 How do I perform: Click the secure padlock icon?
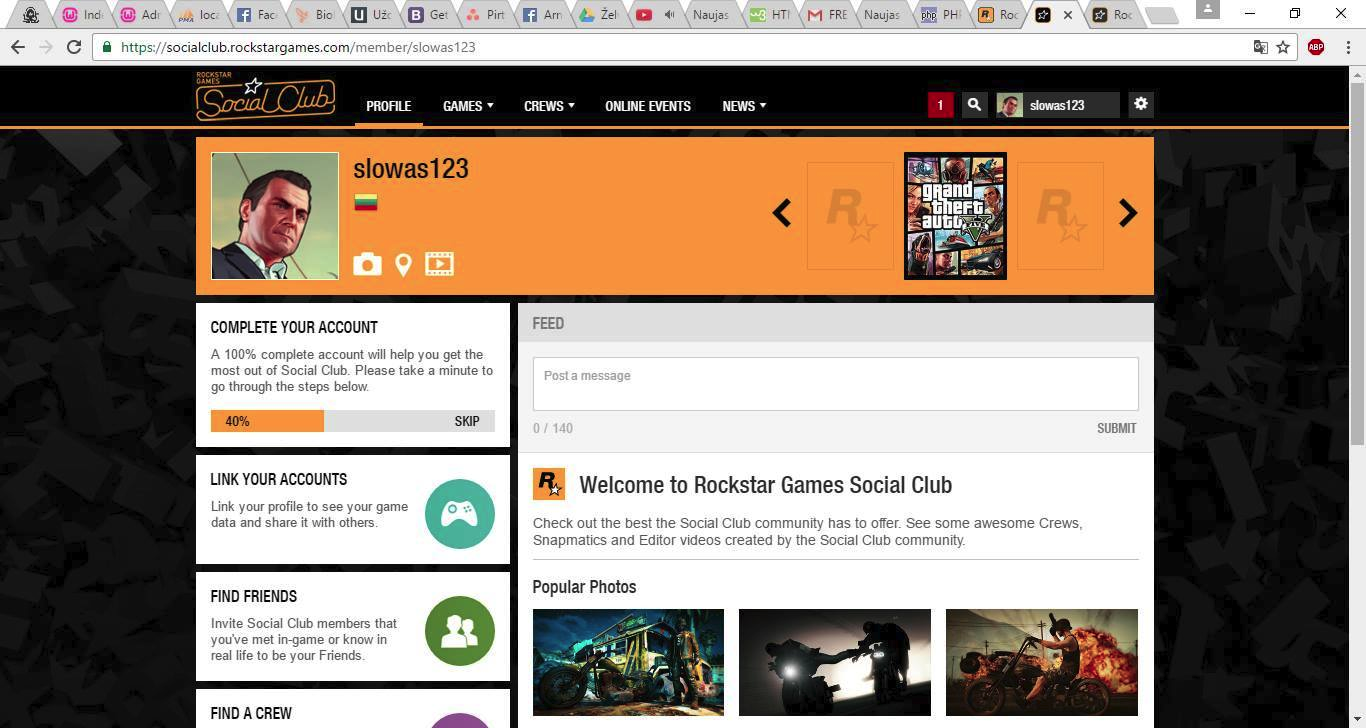[x=107, y=47]
